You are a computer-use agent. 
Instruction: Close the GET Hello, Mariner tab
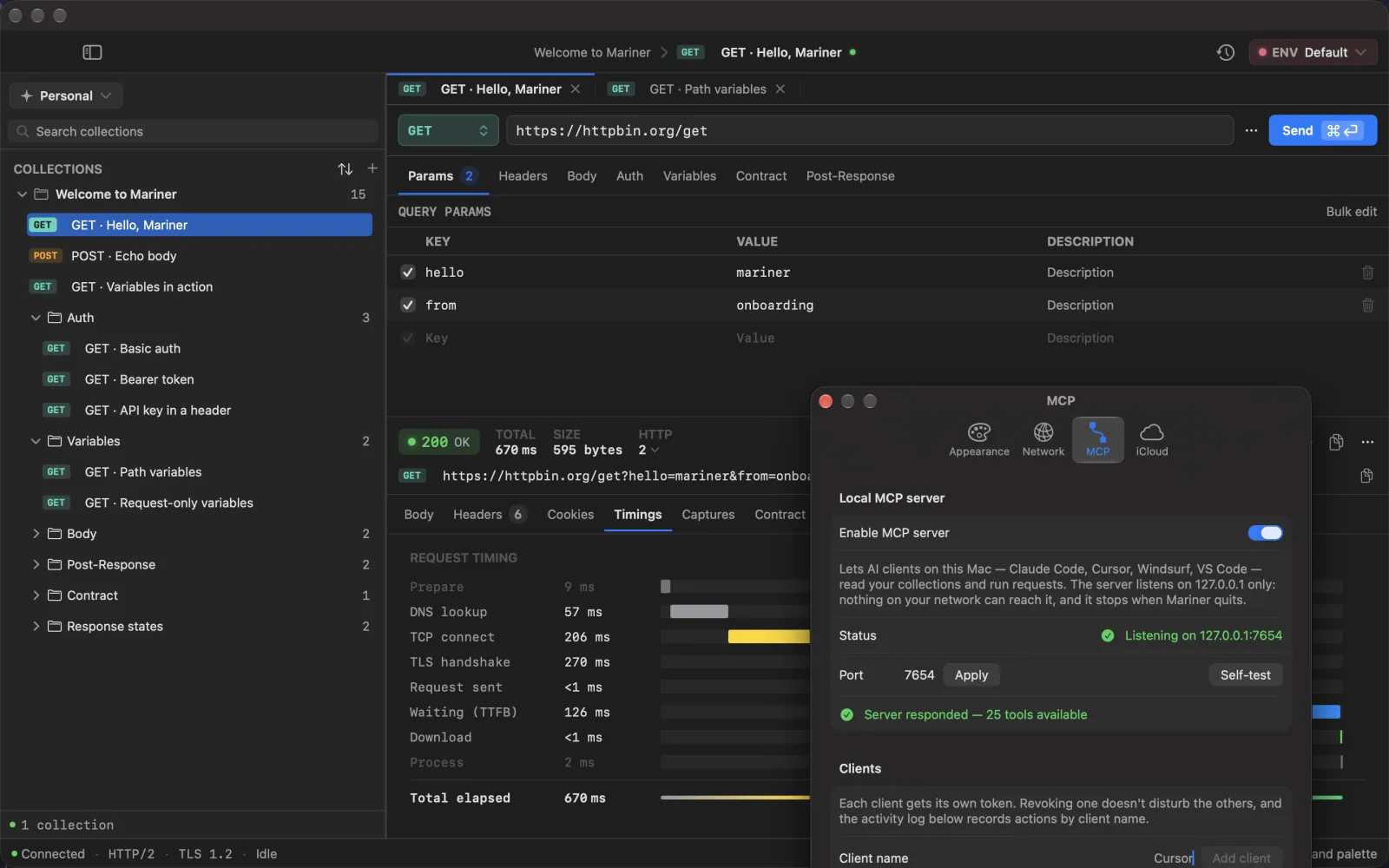pos(575,89)
